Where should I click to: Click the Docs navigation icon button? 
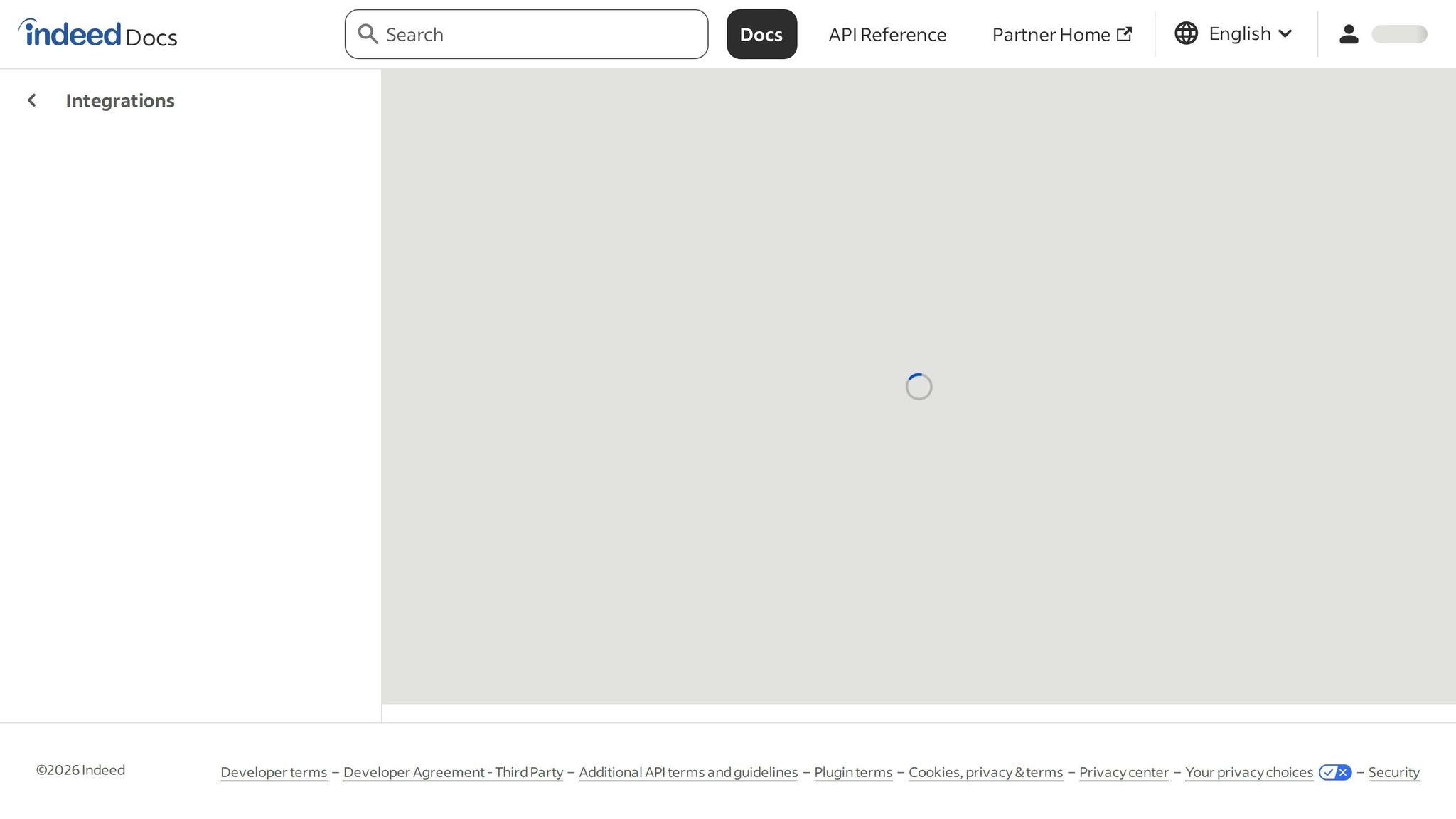[x=761, y=33]
